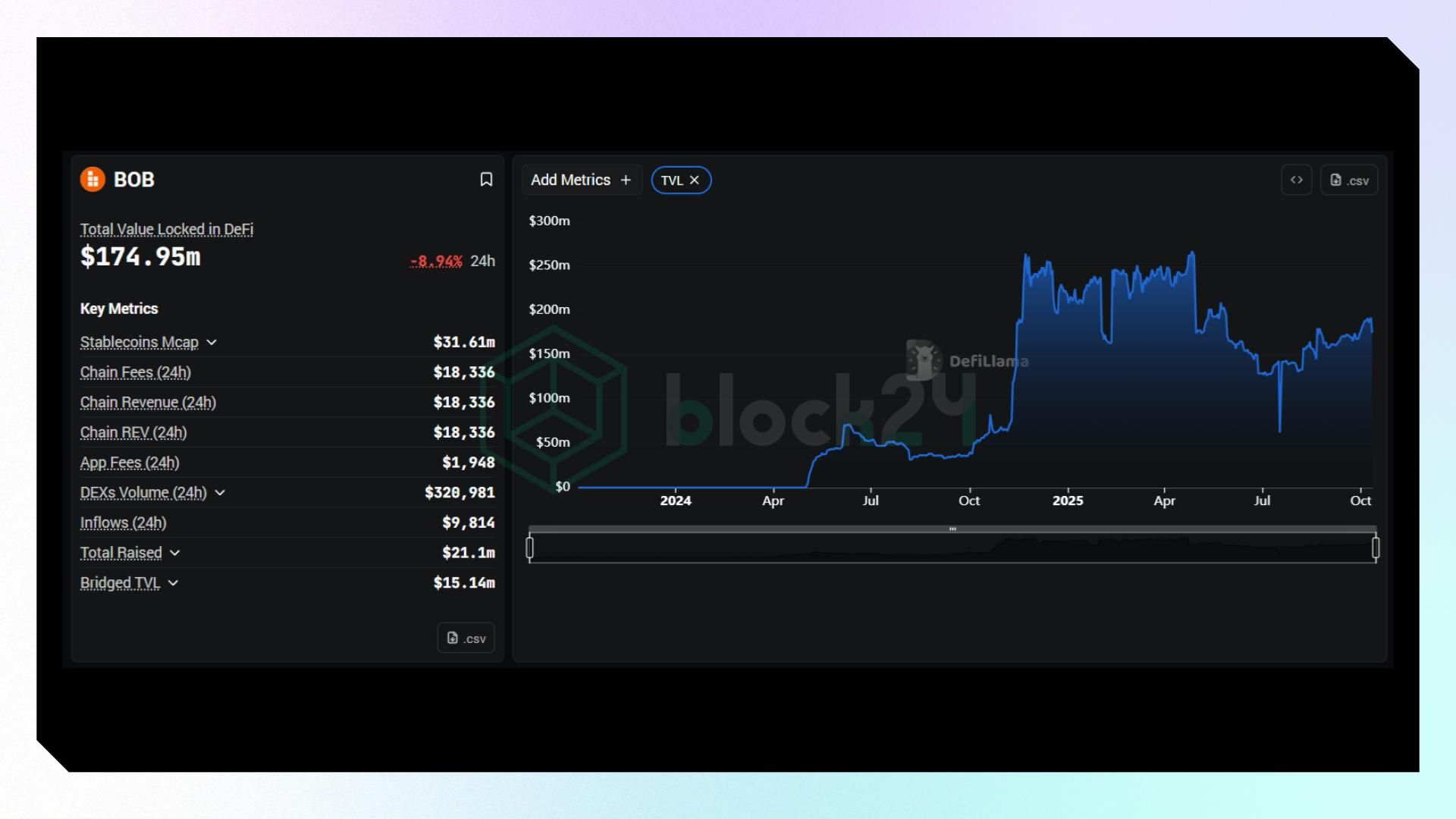The height and width of the screenshot is (819, 1456).
Task: Download Key Metrics .csv file
Action: coord(466,639)
